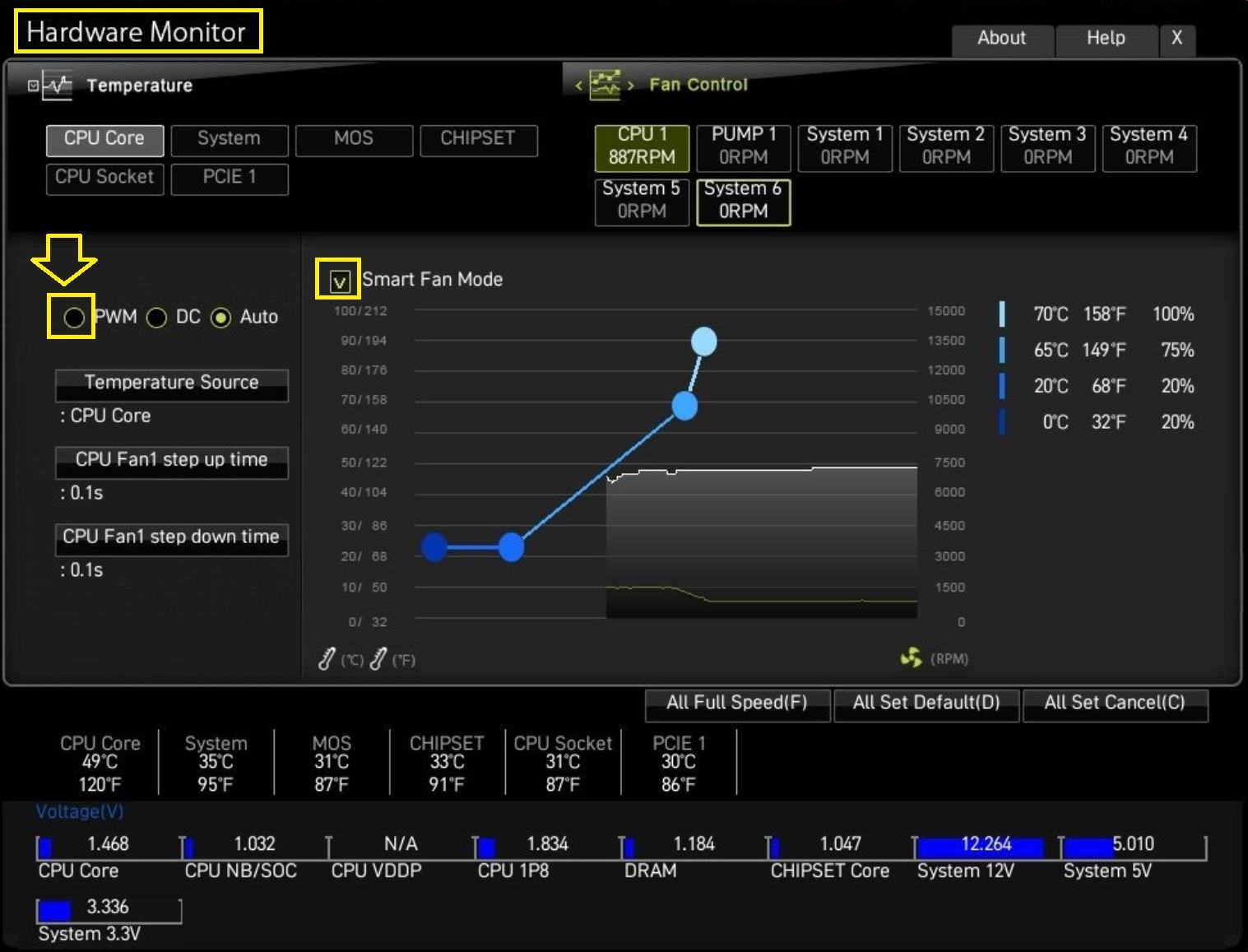Viewport: 1248px width, 952px height.
Task: Click the 0°C 32°F 20% legend row
Action: (1097, 423)
